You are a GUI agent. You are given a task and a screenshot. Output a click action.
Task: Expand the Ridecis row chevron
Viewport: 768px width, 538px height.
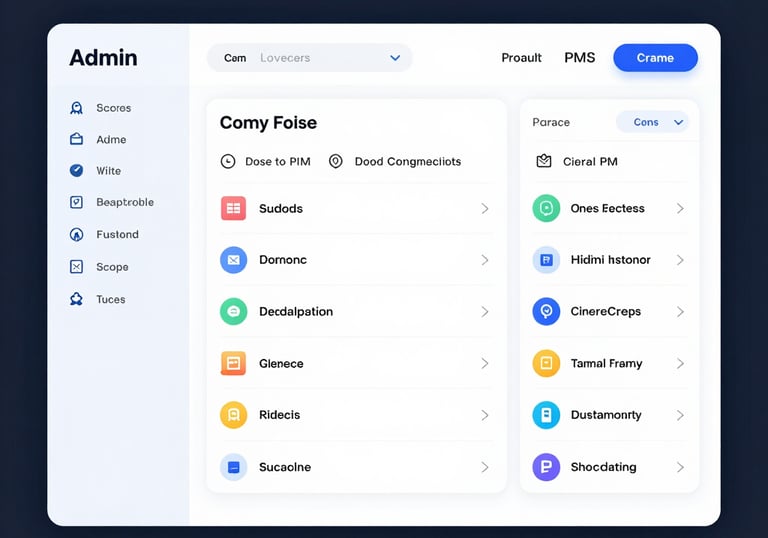pos(485,415)
